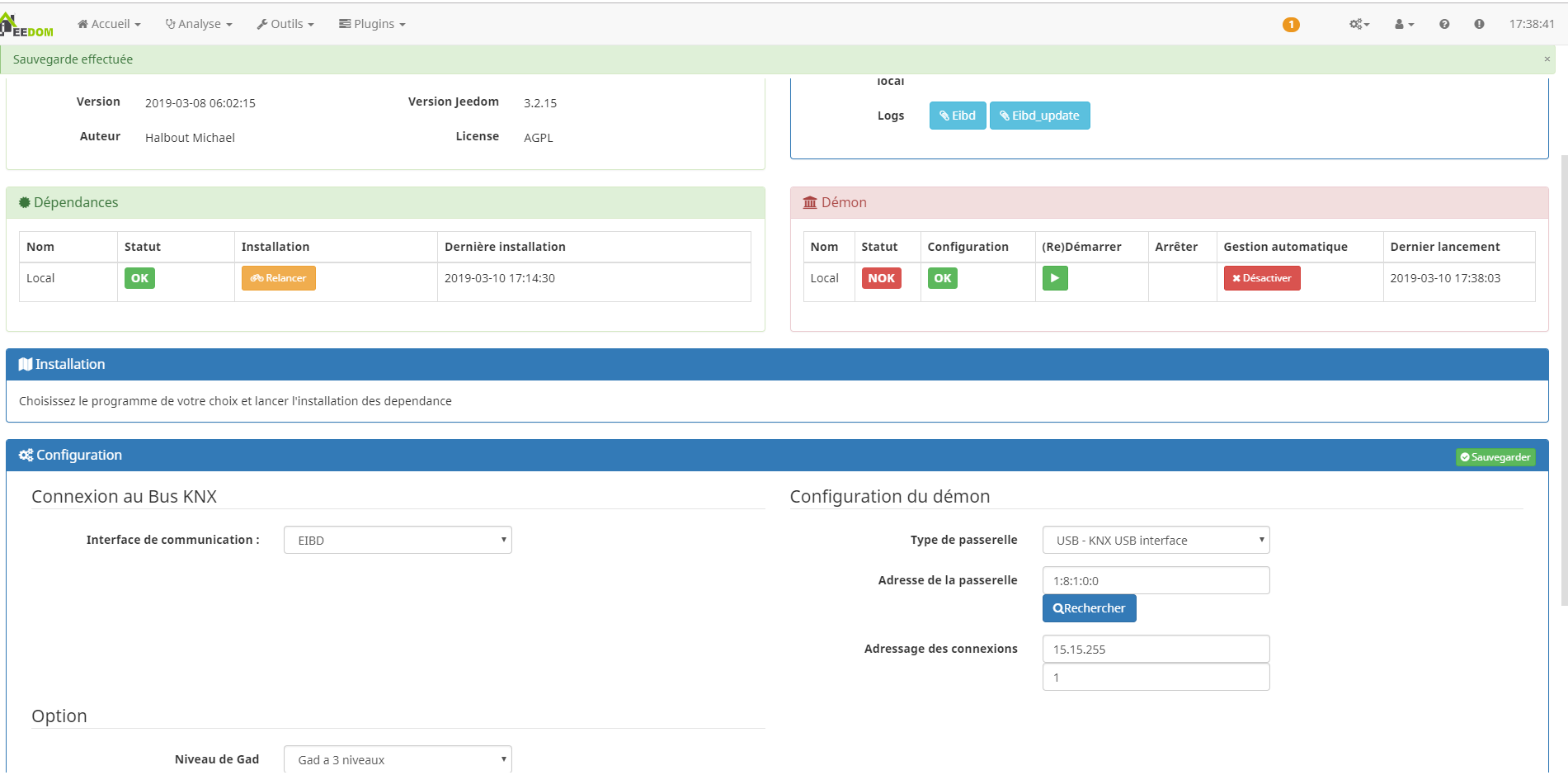Viewport: 1568px width, 775px height.
Task: Click the Gestion automatique column header
Action: pos(1285,247)
